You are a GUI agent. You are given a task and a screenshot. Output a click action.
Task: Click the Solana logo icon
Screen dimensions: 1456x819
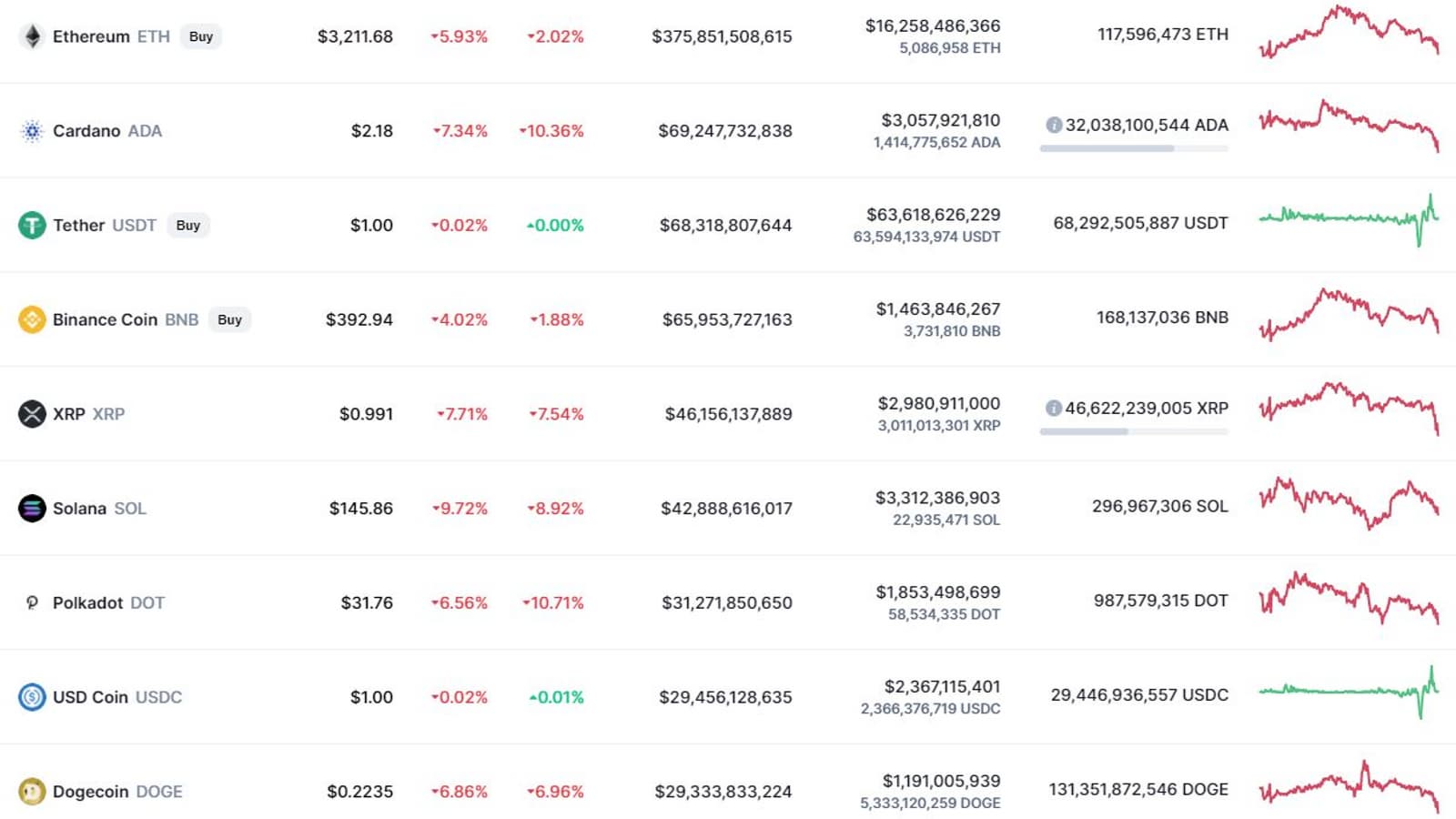pyautogui.click(x=33, y=508)
